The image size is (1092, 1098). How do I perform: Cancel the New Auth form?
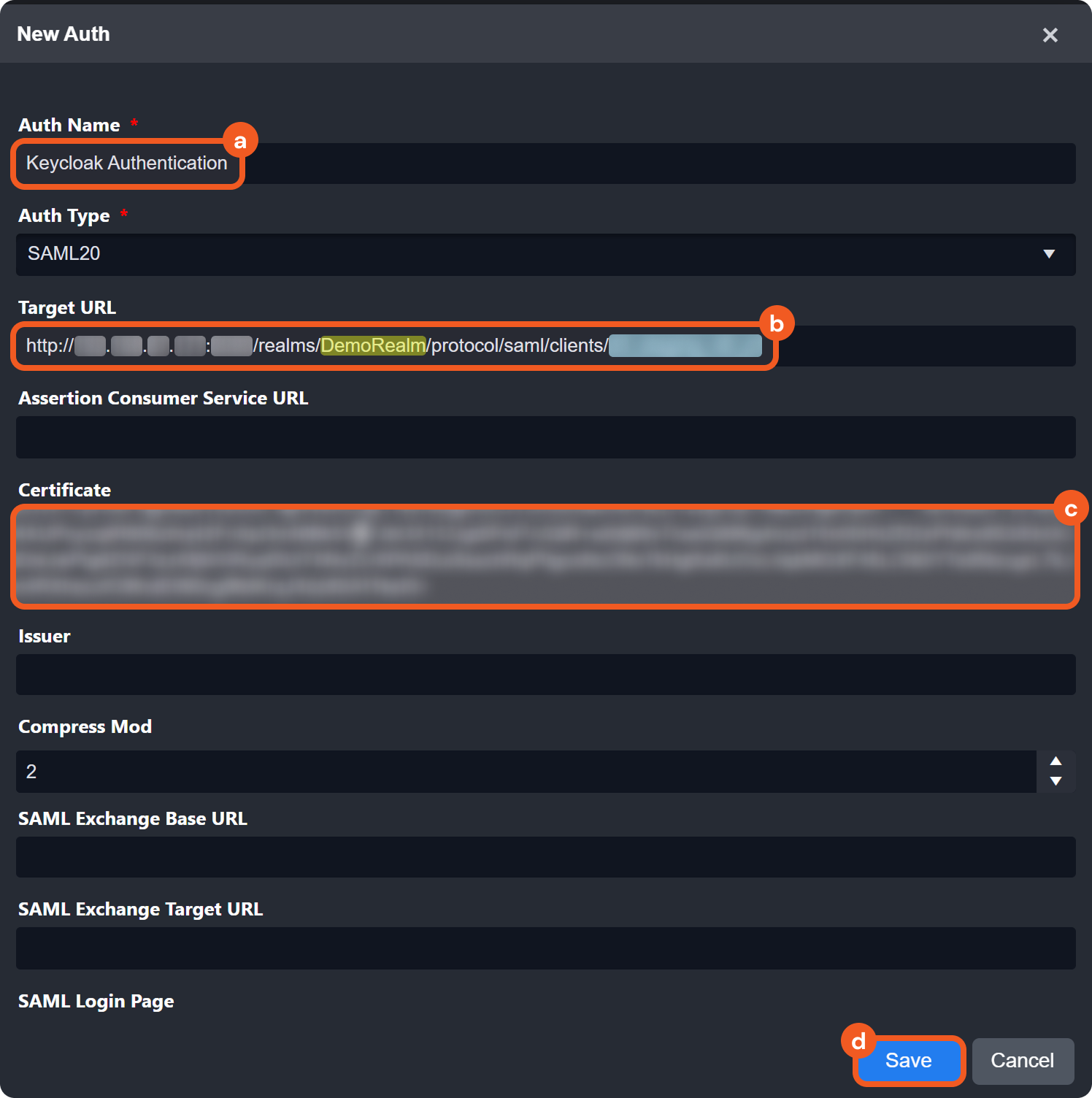(1022, 1060)
